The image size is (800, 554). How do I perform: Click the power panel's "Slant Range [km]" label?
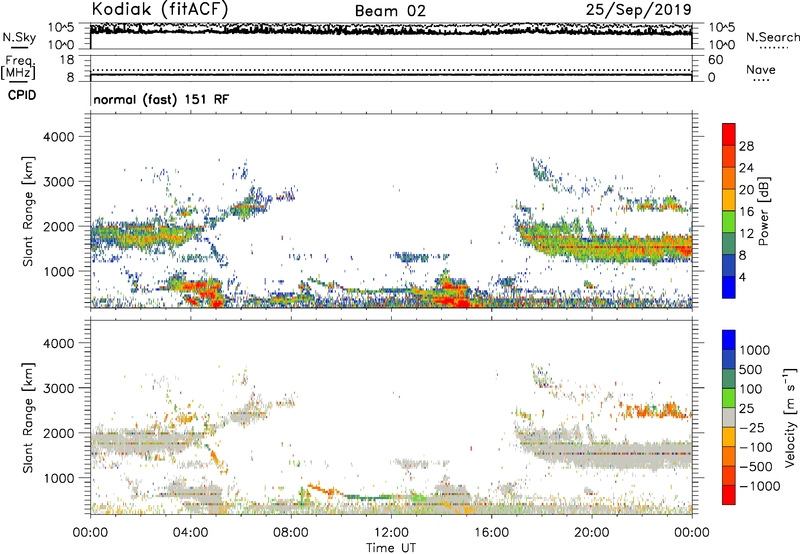[x=28, y=211]
